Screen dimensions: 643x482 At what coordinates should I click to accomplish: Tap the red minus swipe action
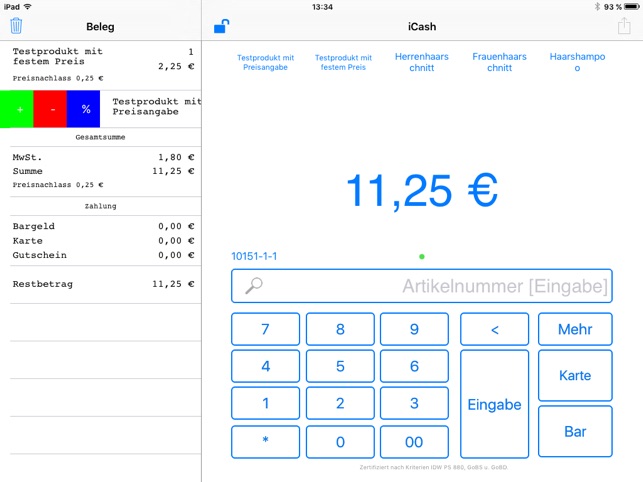pos(50,109)
